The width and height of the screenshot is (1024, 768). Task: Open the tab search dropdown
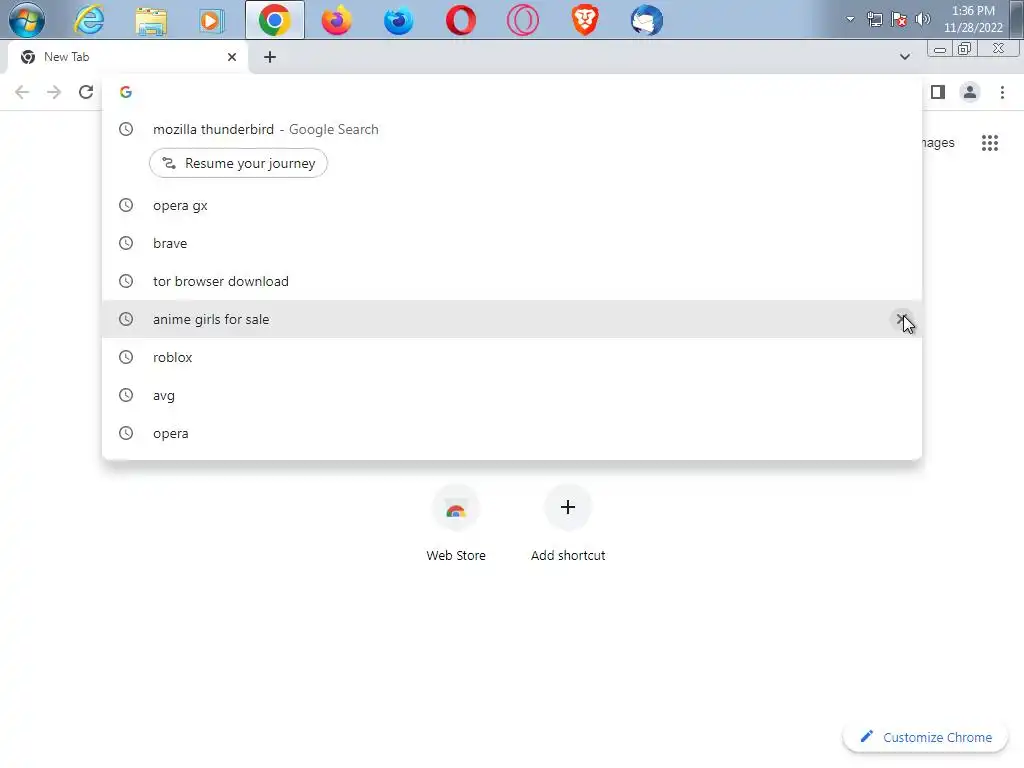click(904, 57)
